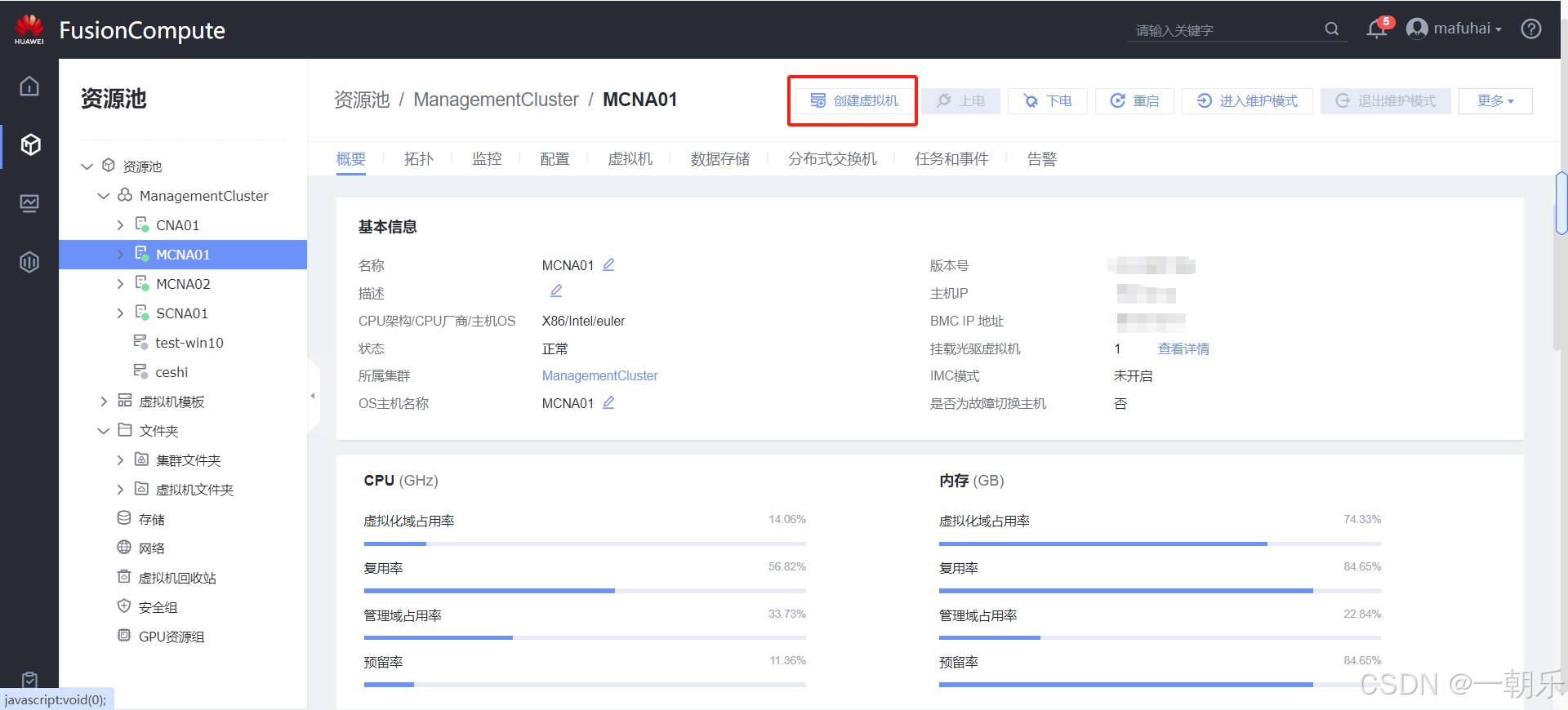The height and width of the screenshot is (710, 1568).
Task: Click the help question mark icon
Action: (x=1531, y=29)
